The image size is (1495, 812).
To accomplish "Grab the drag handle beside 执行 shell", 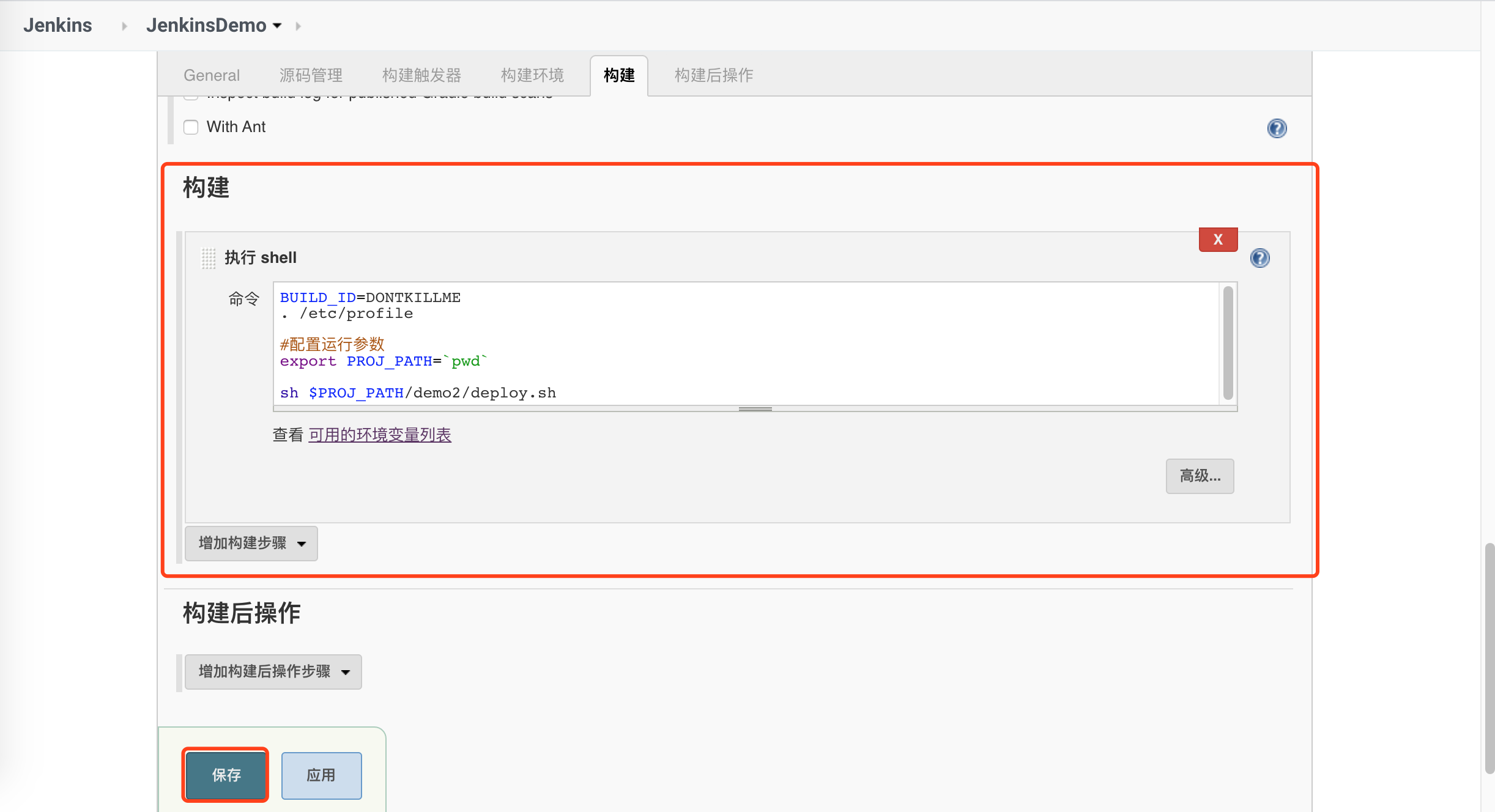I will coord(209,258).
